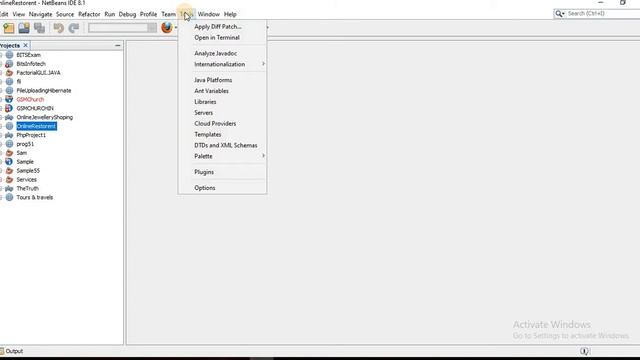
Task: Open the search options dropdown arrow
Action: [563, 14]
